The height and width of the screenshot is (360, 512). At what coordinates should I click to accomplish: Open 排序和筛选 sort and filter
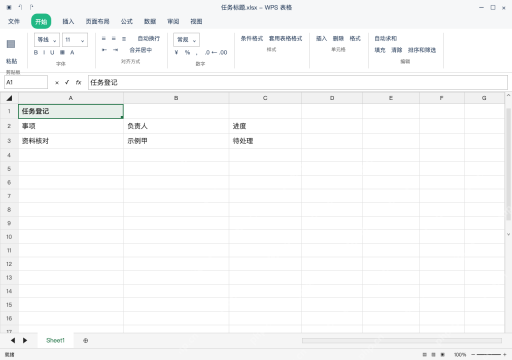tap(422, 50)
